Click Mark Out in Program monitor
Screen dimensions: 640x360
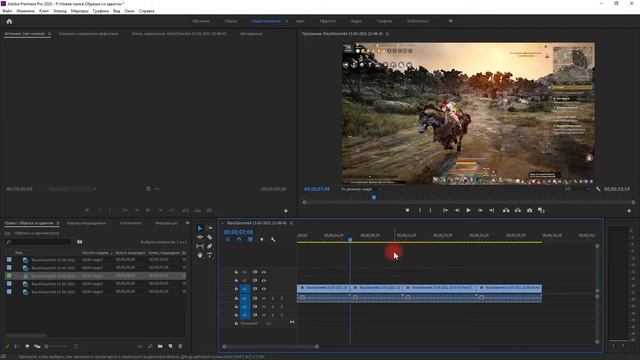tap(431, 210)
